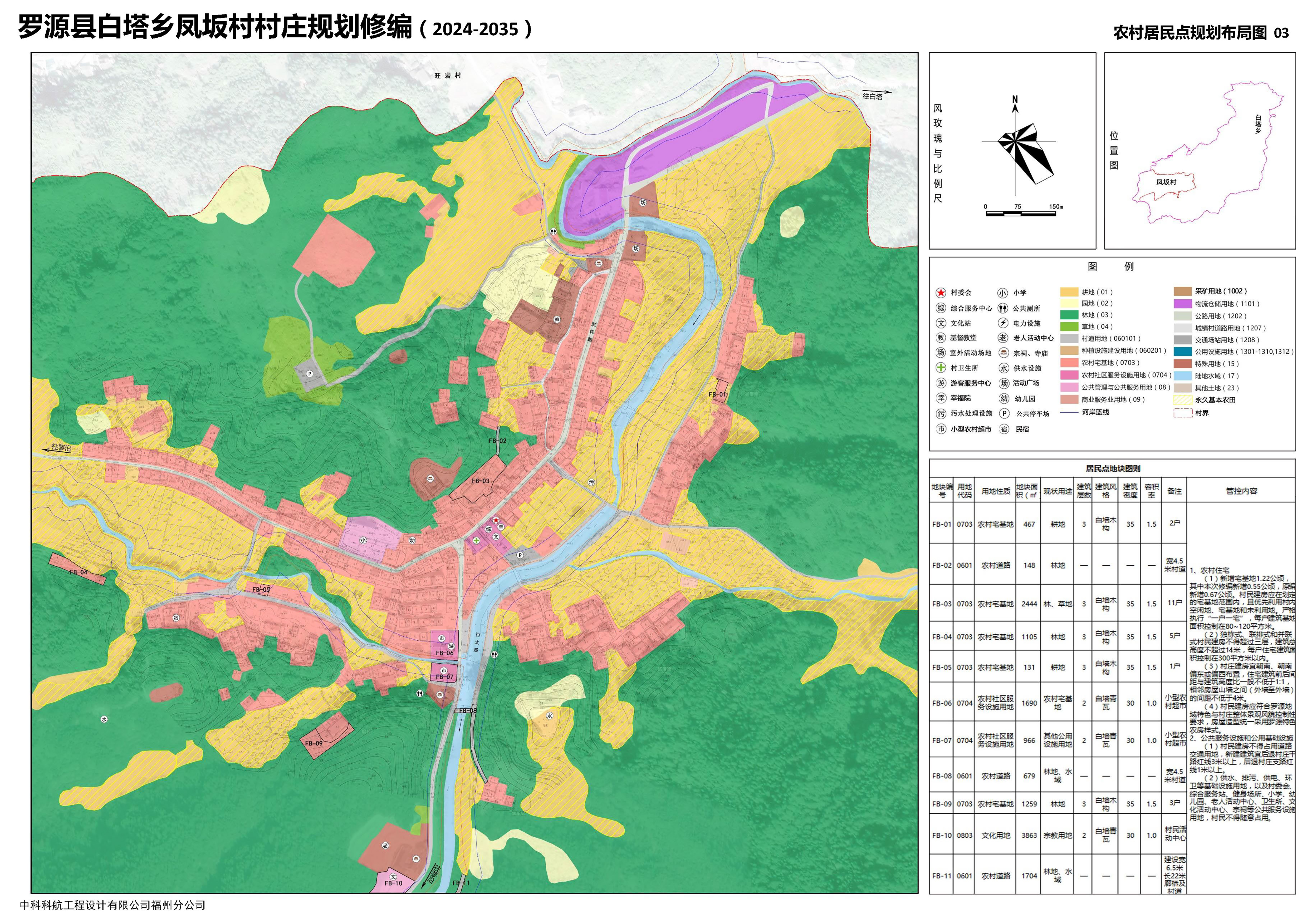Click the 电力设施 lightning legend icon
The image size is (1307, 924).
point(1003,323)
